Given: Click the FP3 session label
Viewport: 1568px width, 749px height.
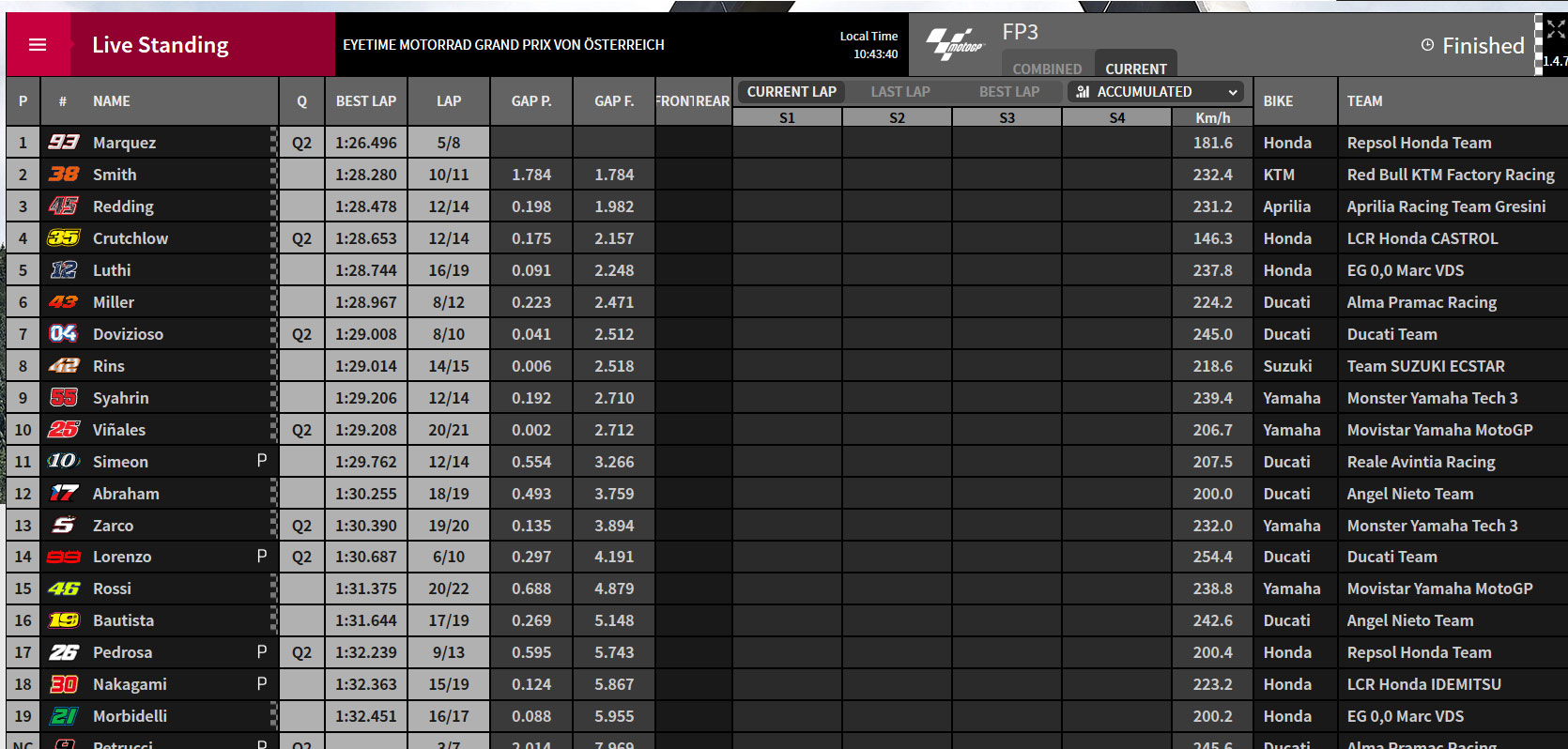Looking at the screenshot, I should point(1021,32).
